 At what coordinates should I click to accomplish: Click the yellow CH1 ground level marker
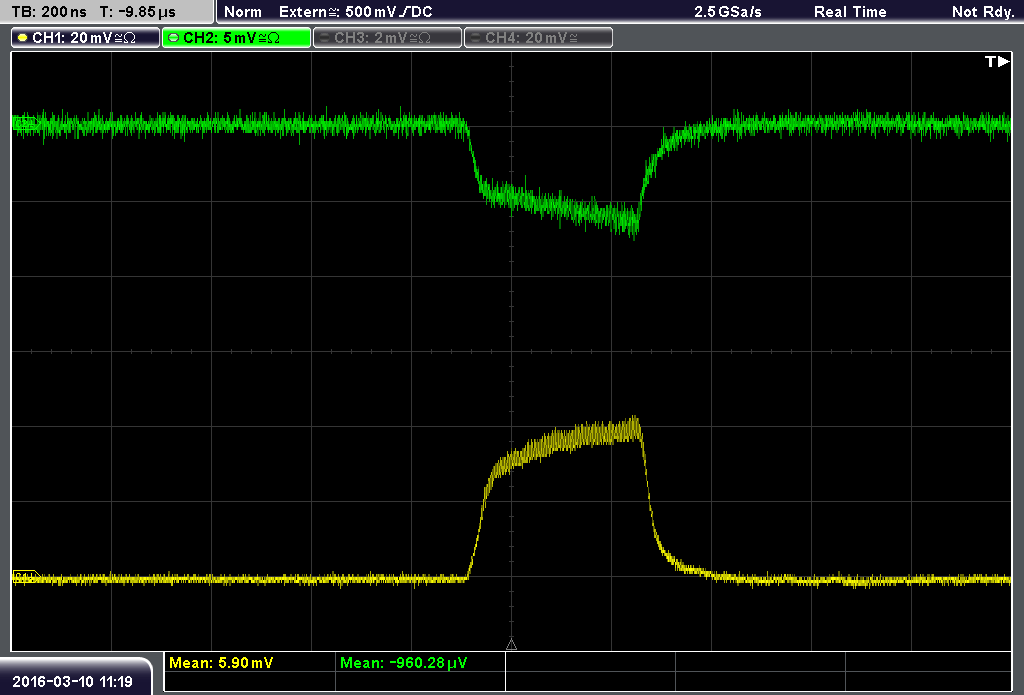coord(26,576)
